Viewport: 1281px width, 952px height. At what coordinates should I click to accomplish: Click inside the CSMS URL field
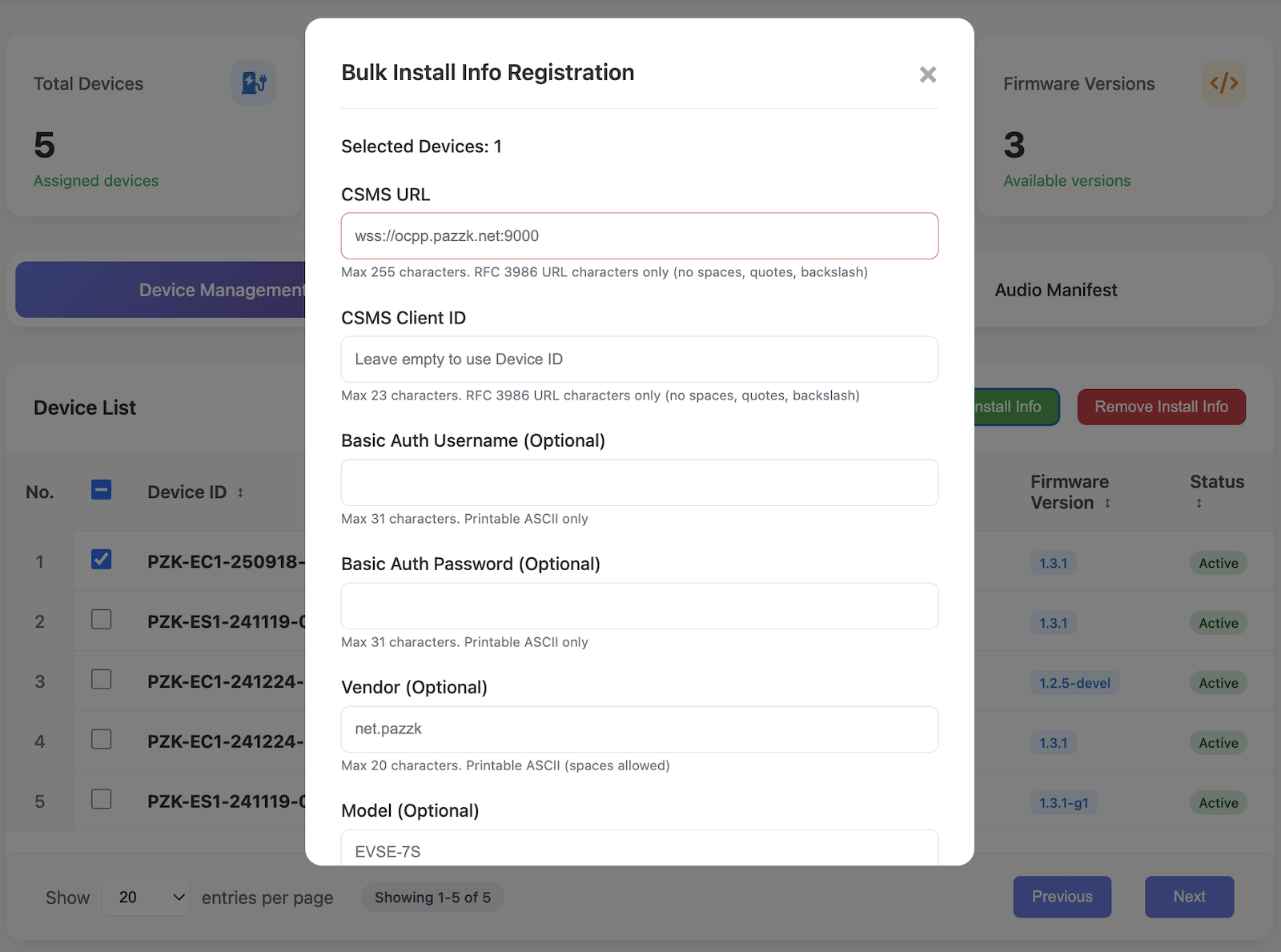639,235
